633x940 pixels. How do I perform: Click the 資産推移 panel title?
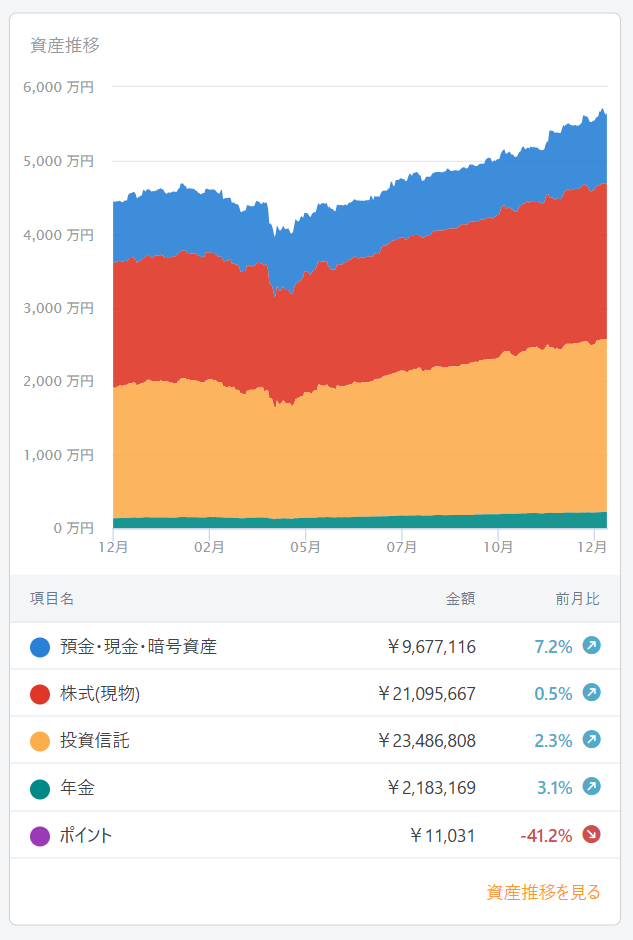click(x=65, y=45)
